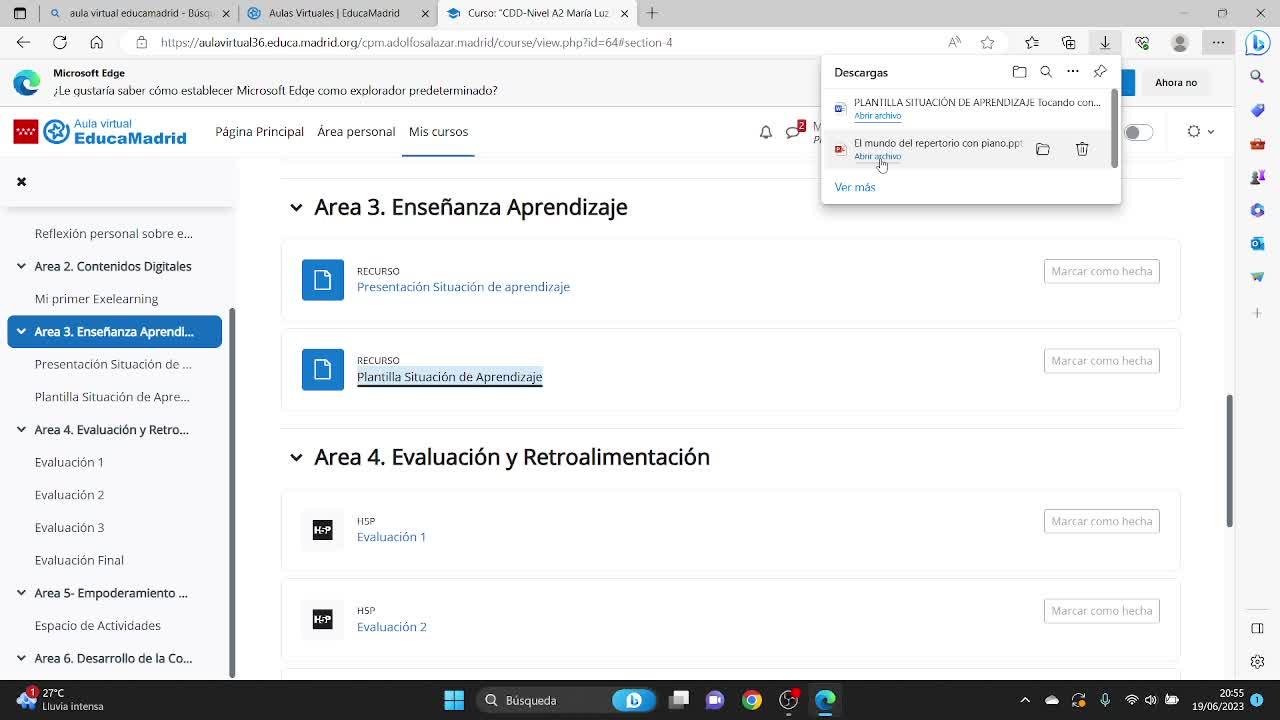Open the Evaluación 2 H5P link
Viewport: 1280px width, 720px height.
point(392,627)
